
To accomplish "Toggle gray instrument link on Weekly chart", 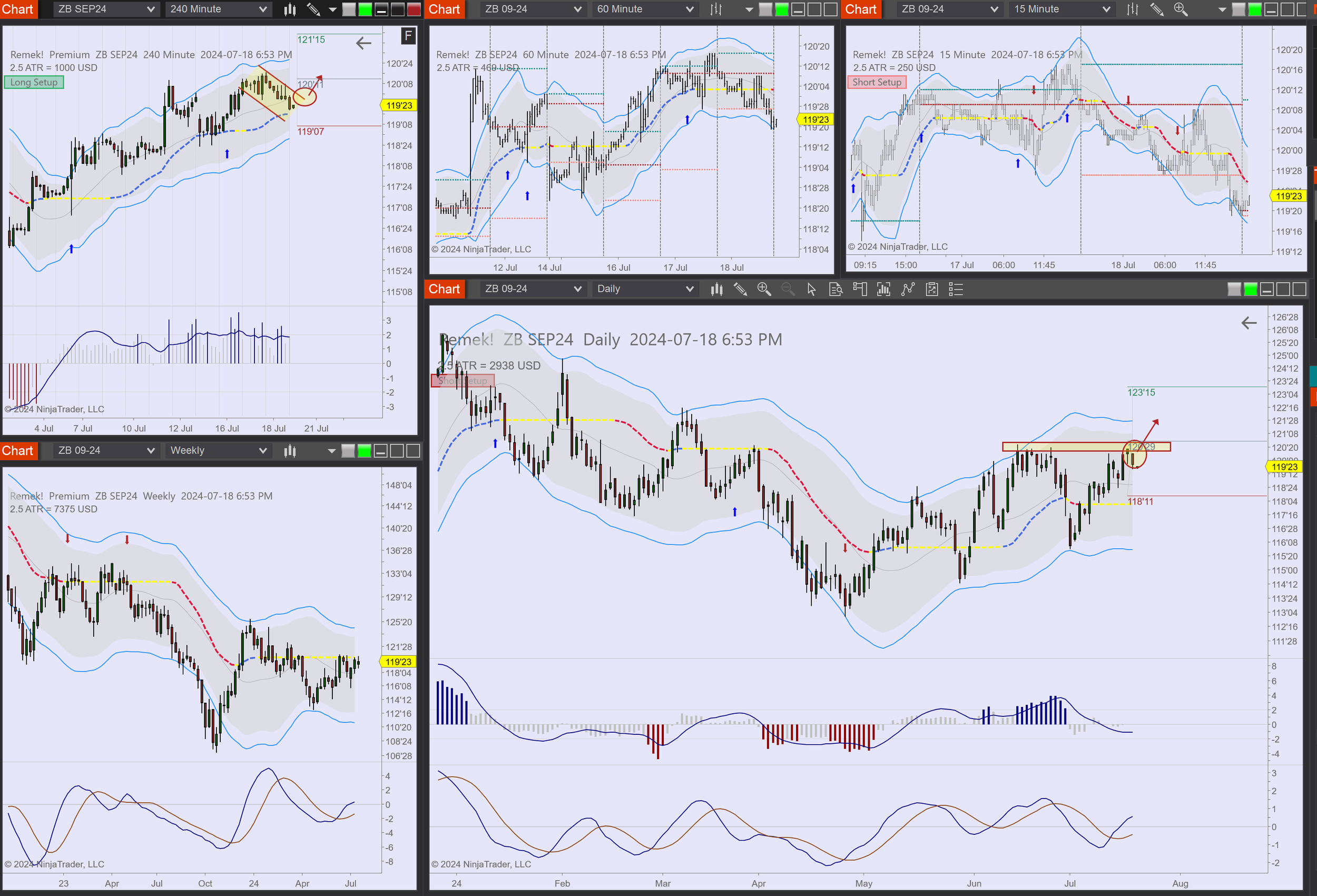I will pos(348,450).
